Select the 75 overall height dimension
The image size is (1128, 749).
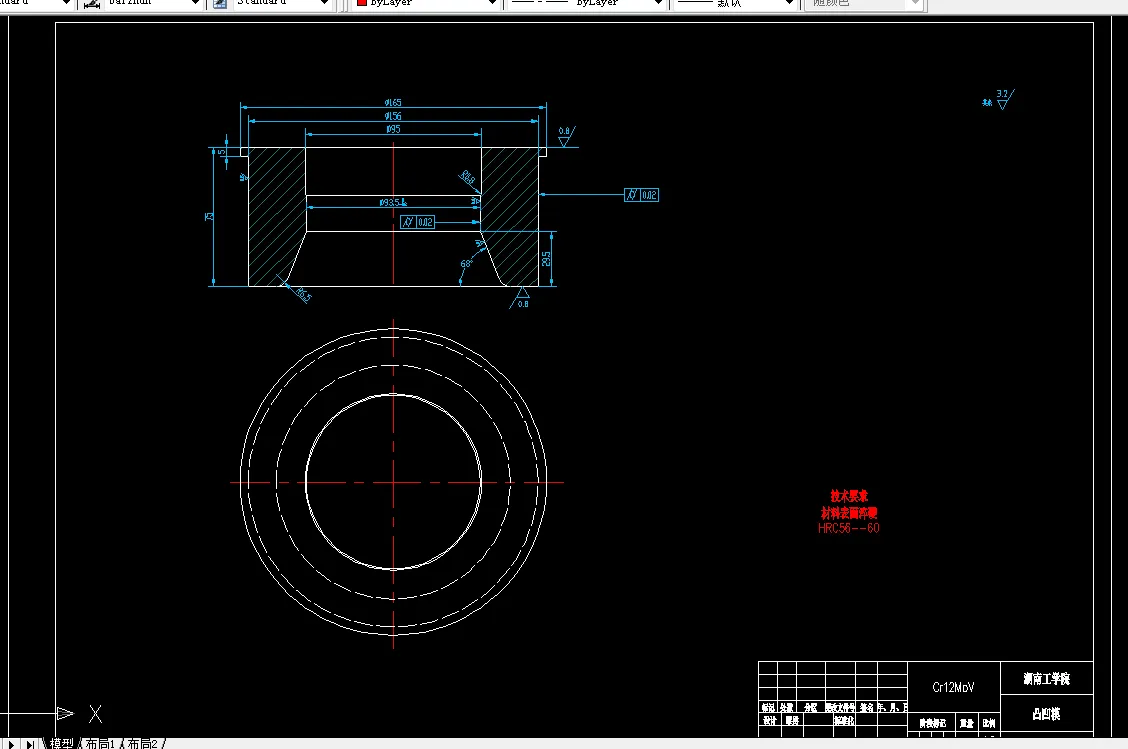point(209,216)
